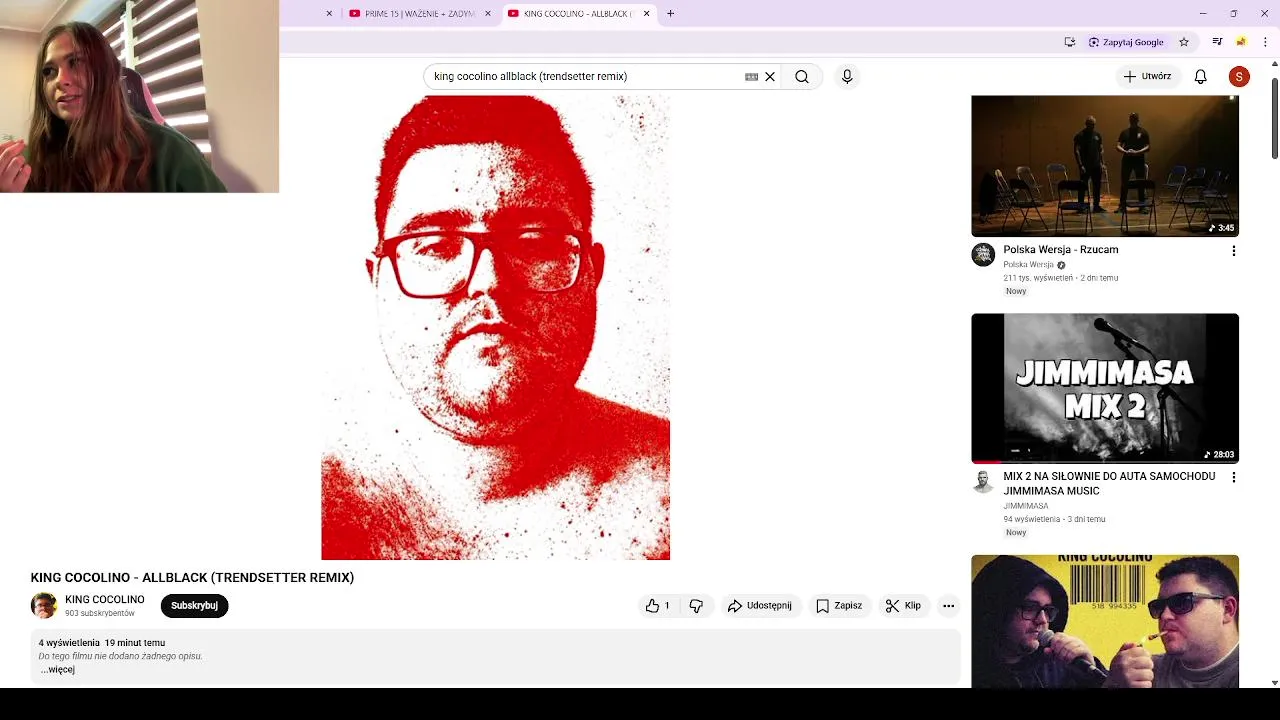
Task: Open Polska Wersja - Rzucam thumbnail
Action: pyautogui.click(x=1105, y=166)
